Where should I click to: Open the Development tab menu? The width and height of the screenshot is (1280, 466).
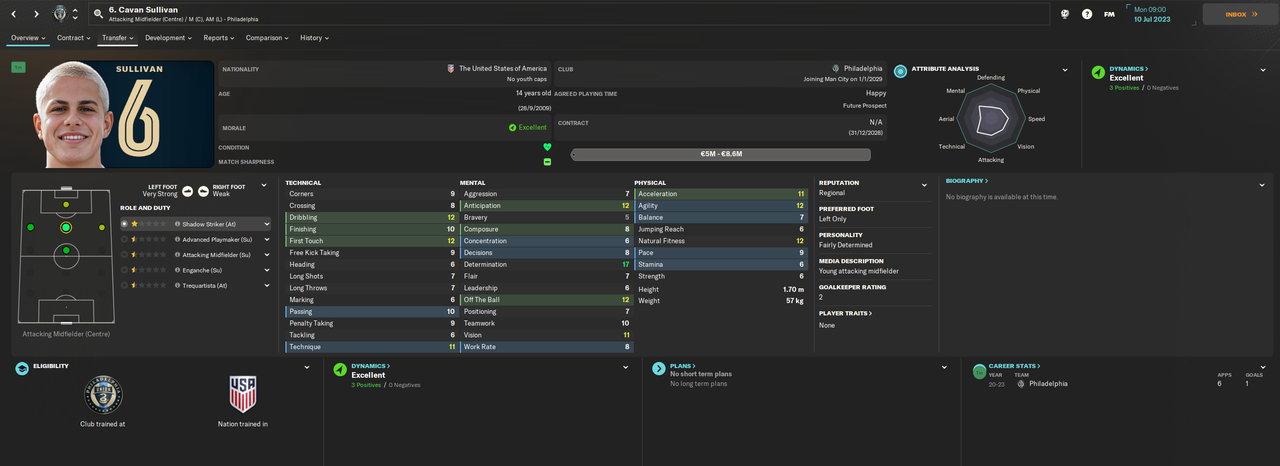(x=167, y=38)
